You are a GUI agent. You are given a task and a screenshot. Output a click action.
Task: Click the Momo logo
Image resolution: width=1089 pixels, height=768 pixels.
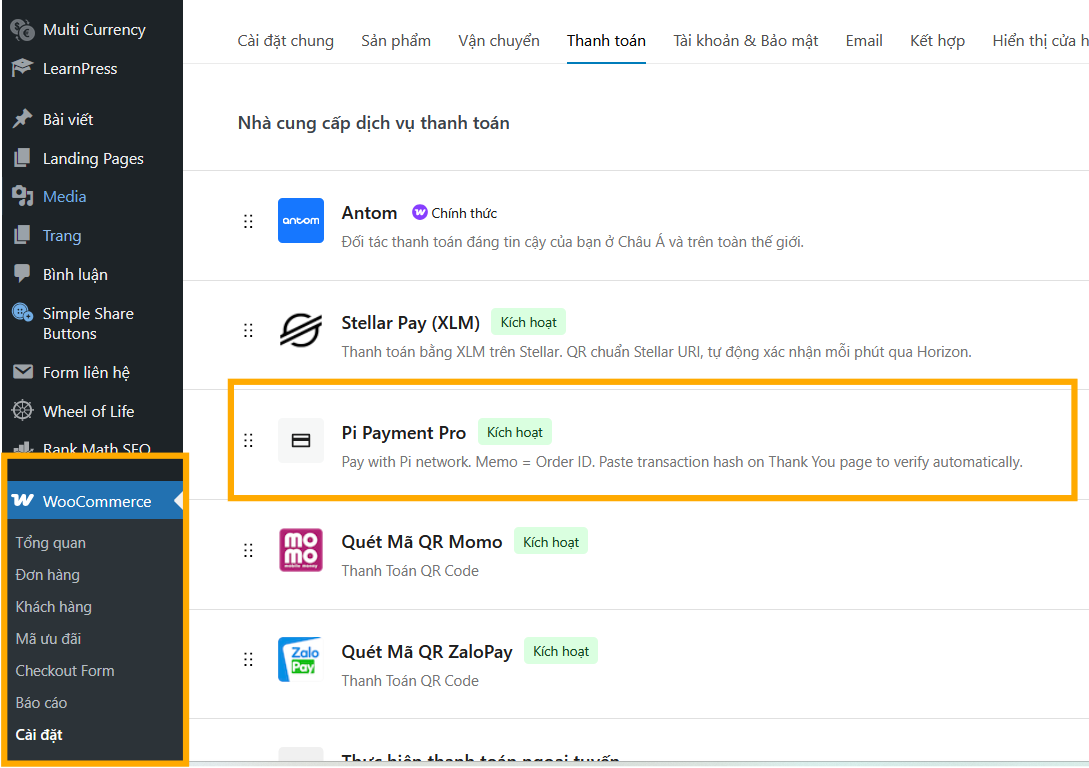point(301,550)
